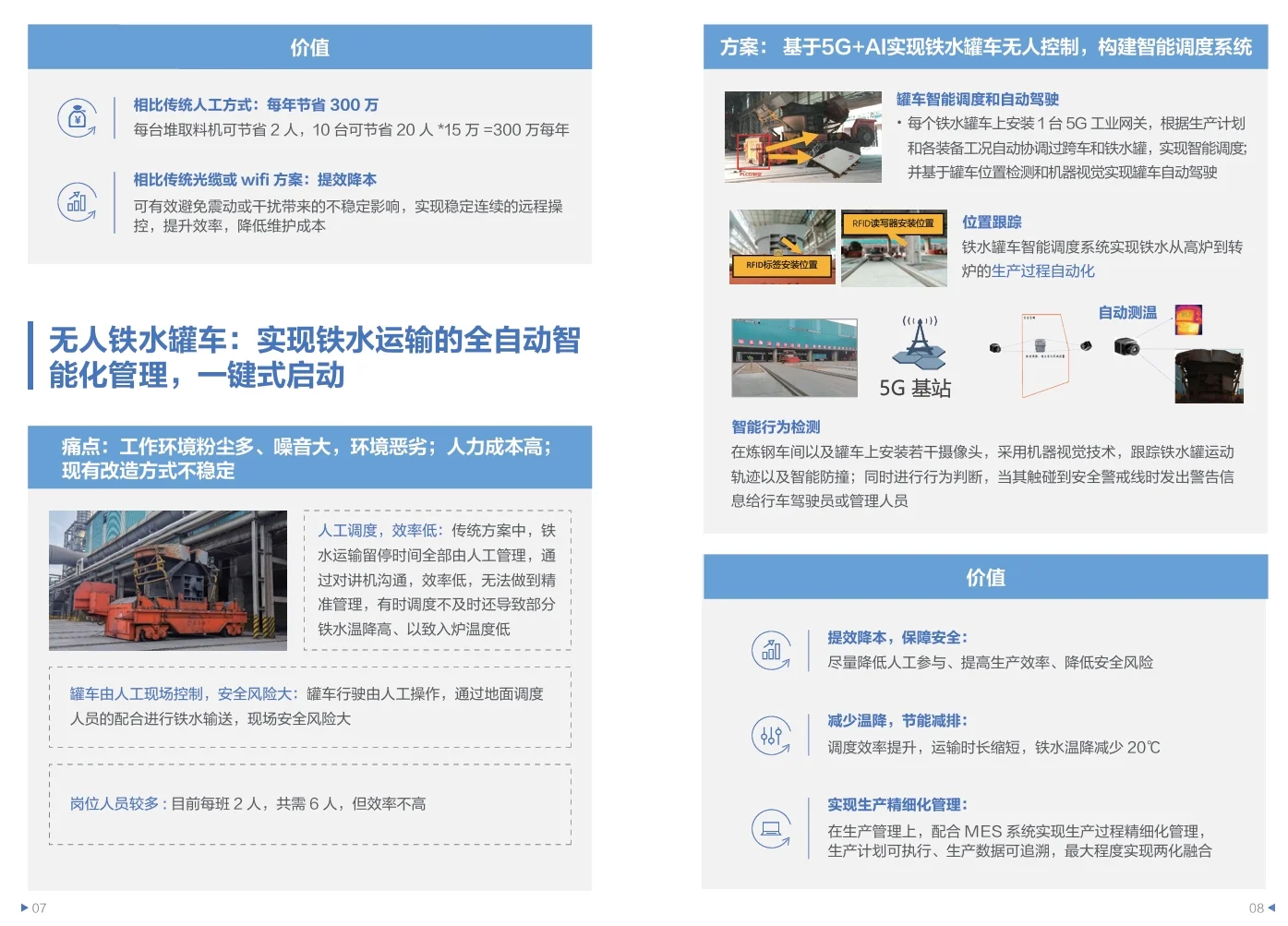Toggle the "自动测温" label
The height and width of the screenshot is (926, 1288).
pos(1126,312)
